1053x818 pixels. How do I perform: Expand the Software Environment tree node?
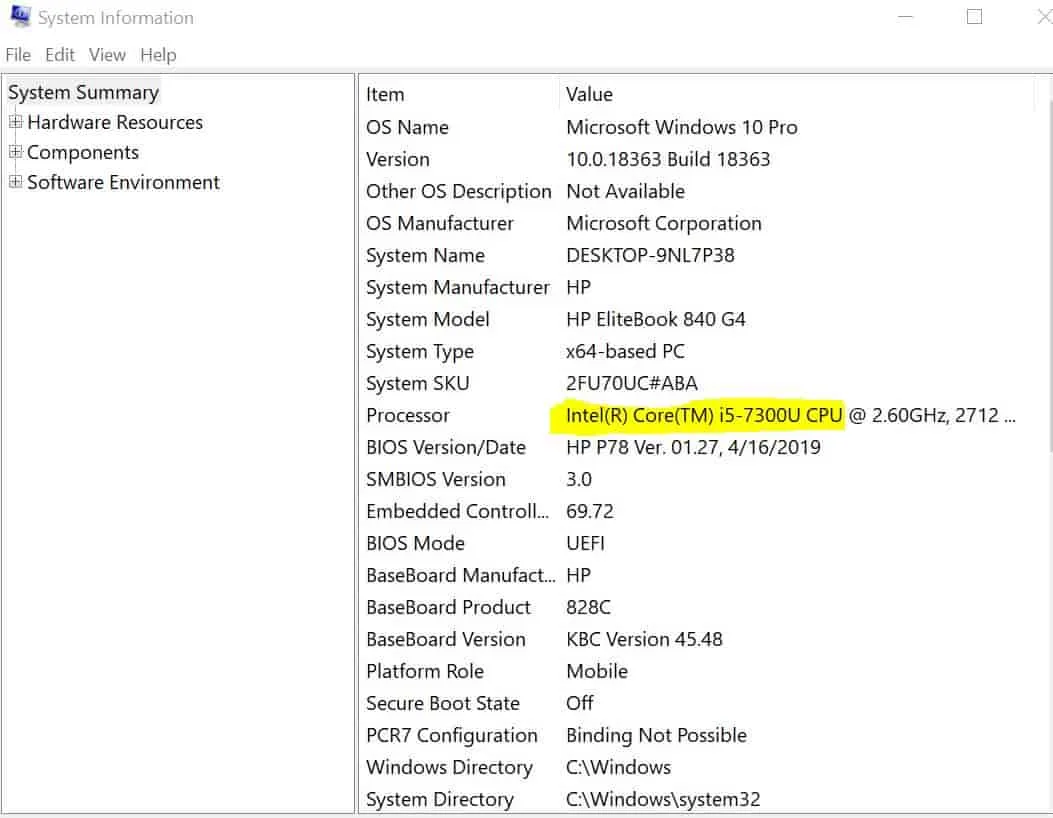coord(15,182)
